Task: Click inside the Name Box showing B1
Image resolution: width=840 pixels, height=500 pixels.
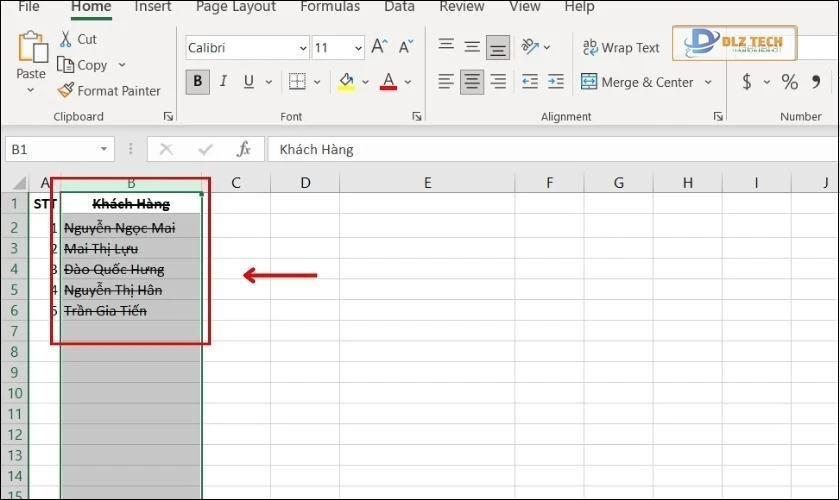Action: point(50,149)
